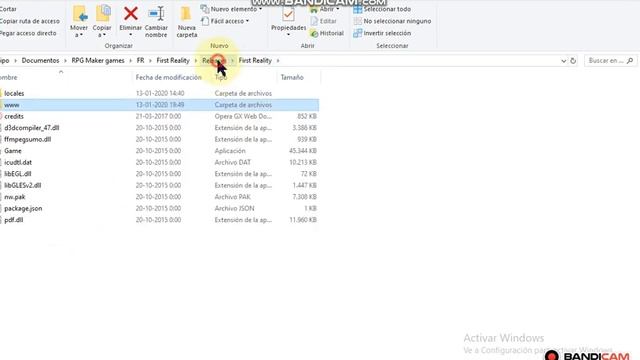Select the www folder row
640x360 pixels.
159,105
